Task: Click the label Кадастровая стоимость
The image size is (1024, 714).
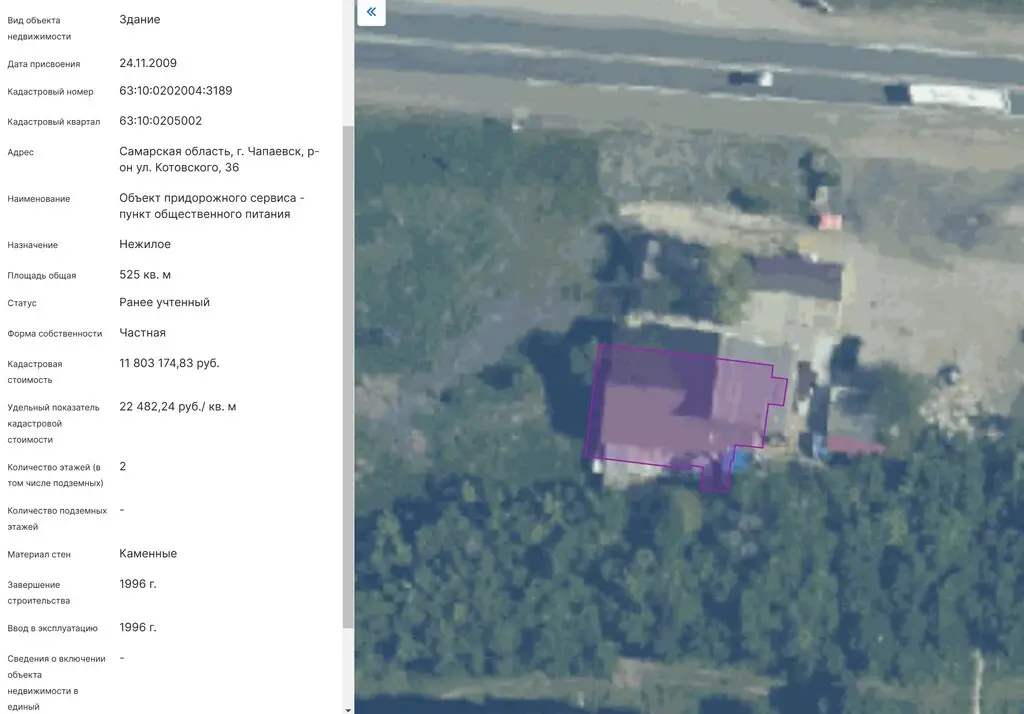Action: tap(35, 372)
